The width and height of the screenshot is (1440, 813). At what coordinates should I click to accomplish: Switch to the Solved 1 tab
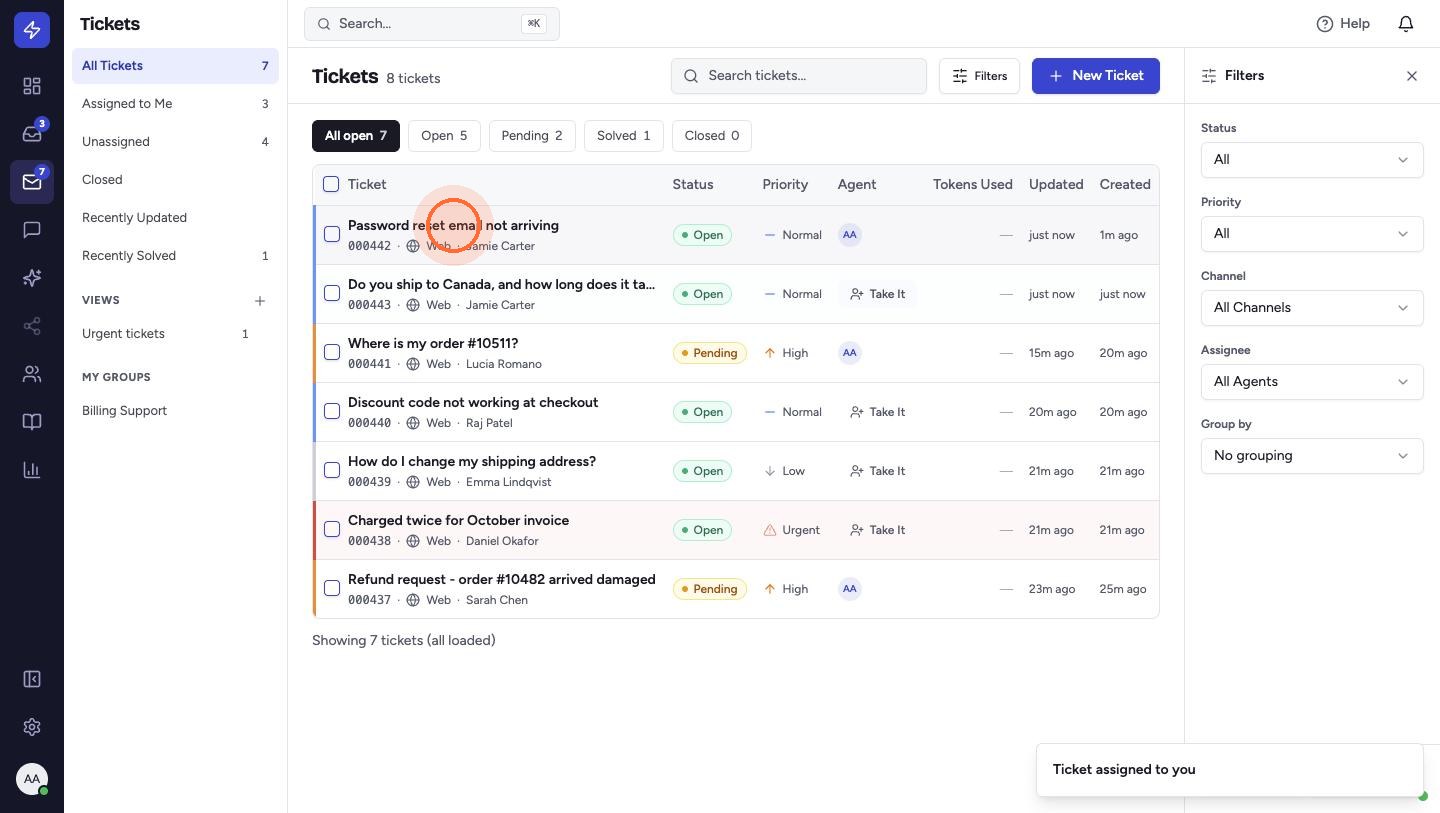coord(624,136)
